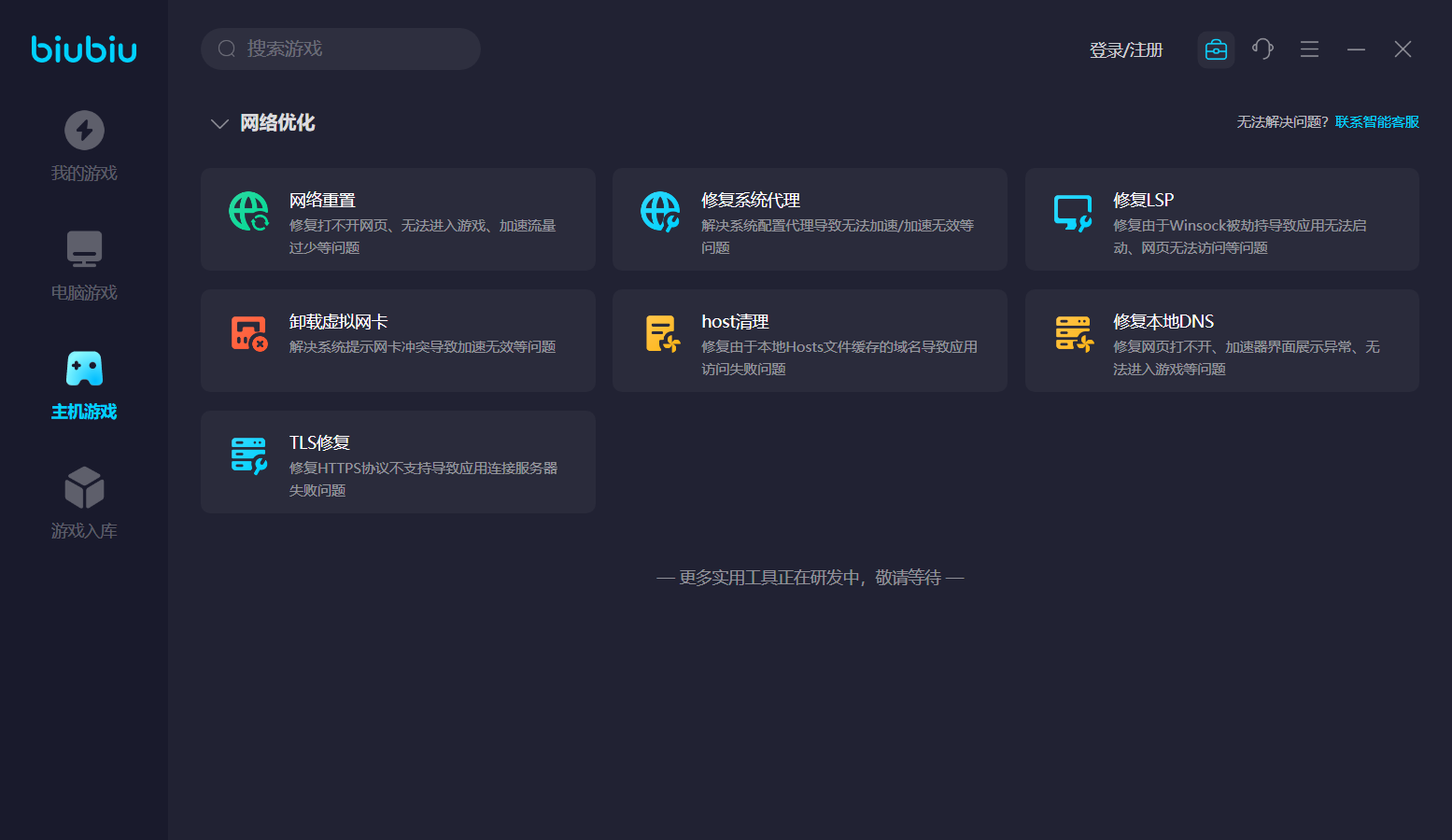Run the host清理 tool title

click(735, 322)
